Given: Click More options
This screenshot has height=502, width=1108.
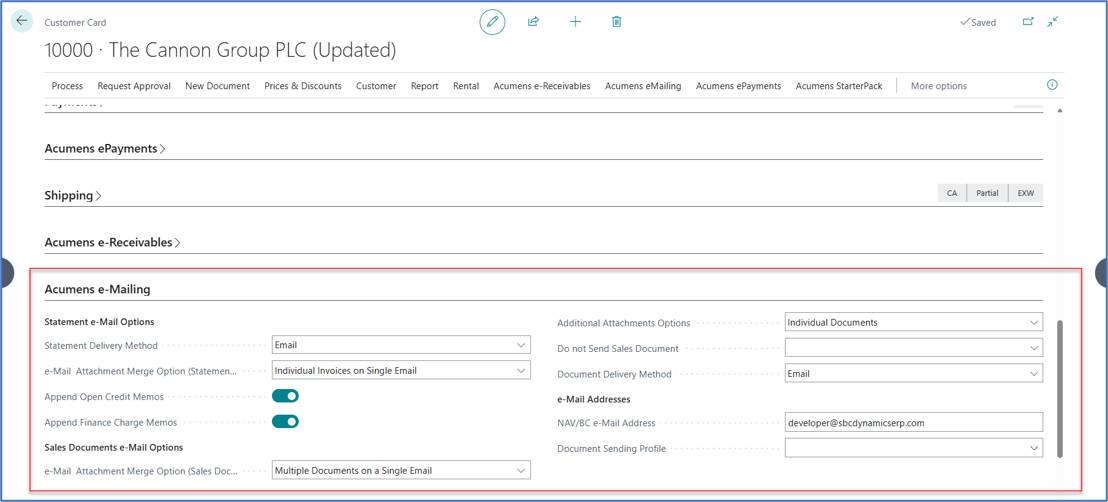Looking at the screenshot, I should coord(938,86).
